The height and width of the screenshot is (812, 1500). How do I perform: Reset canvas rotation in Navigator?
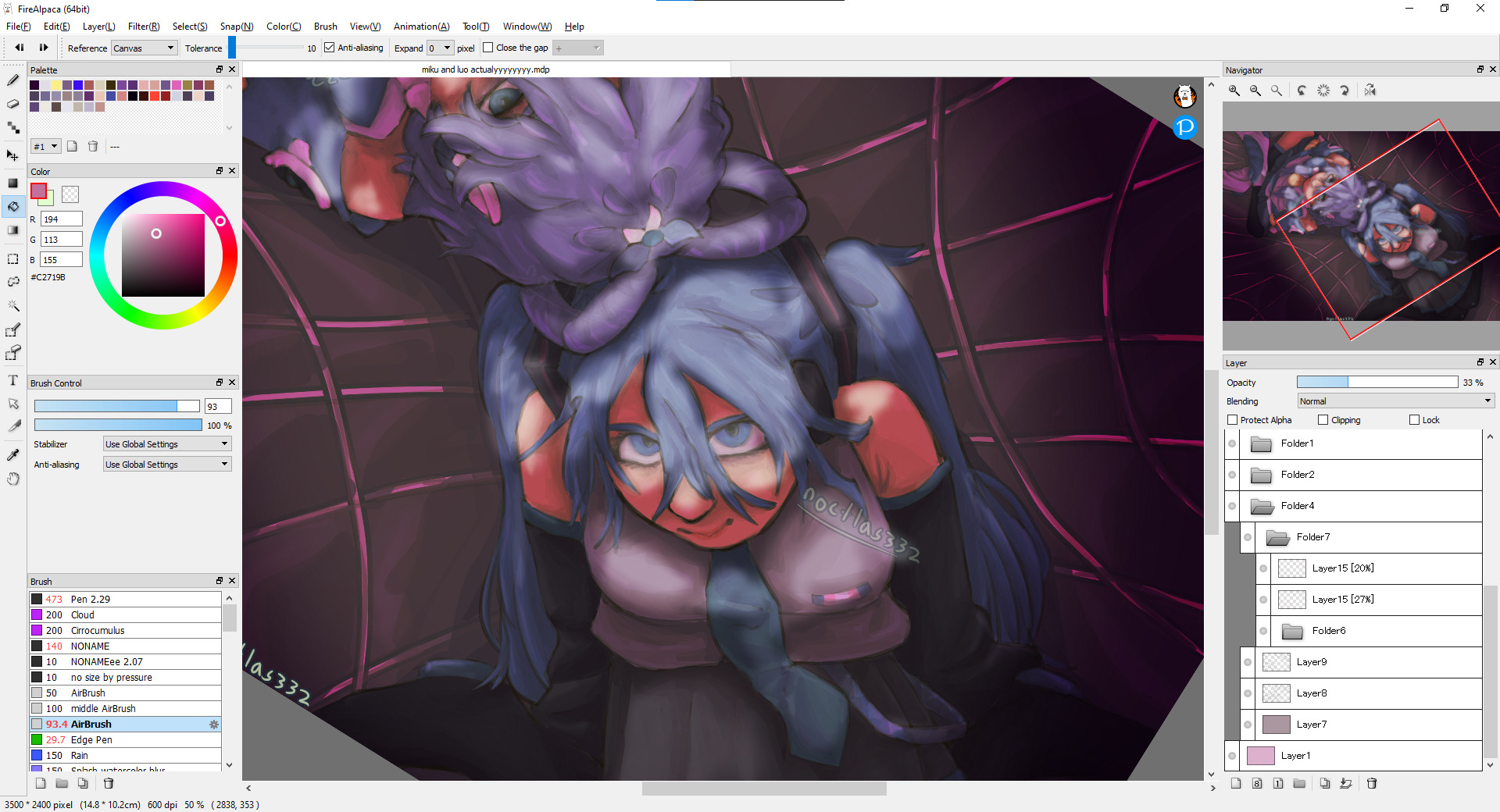click(1323, 91)
